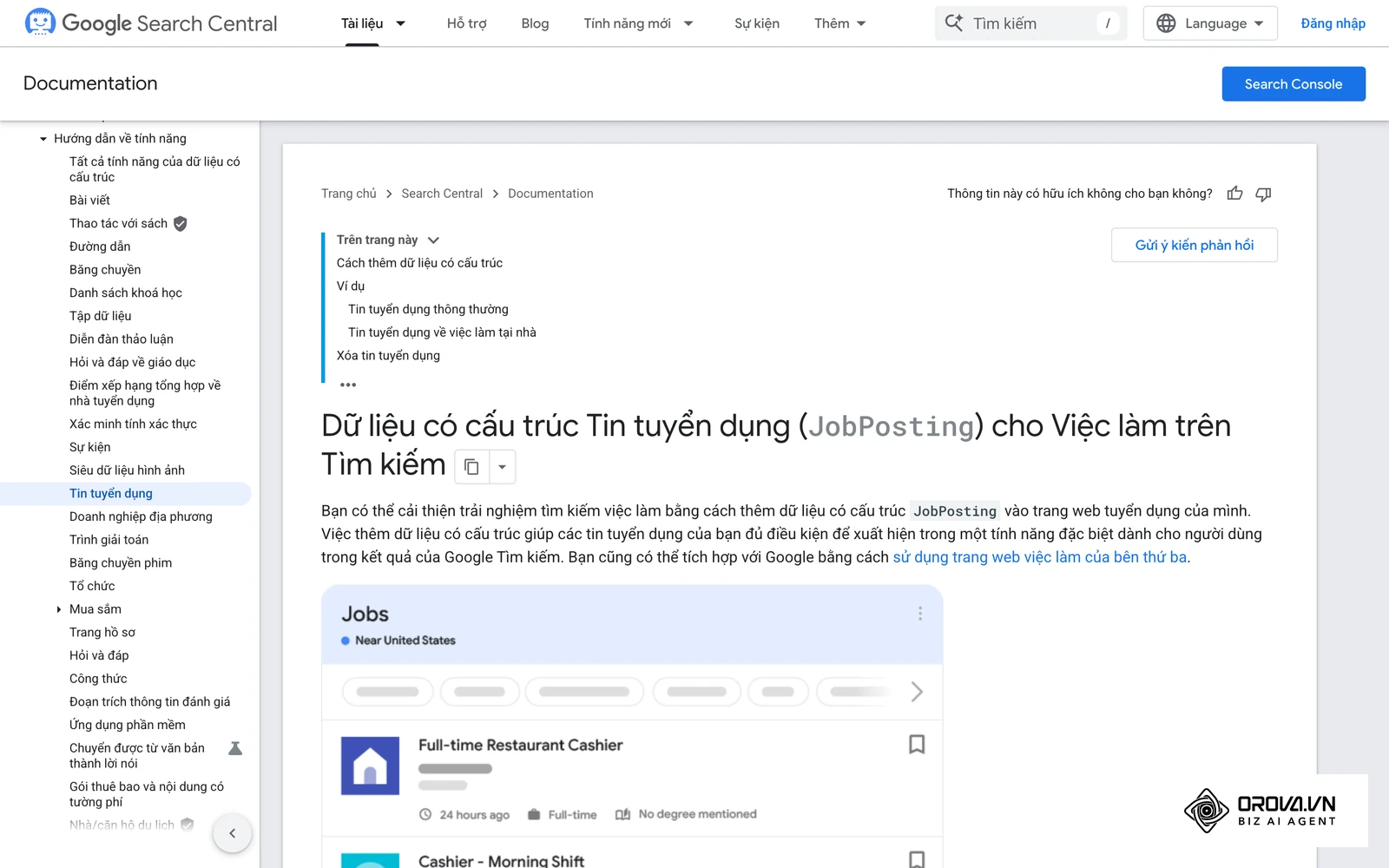Image resolution: width=1389 pixels, height=868 pixels.
Task: Click the Jobs card three-dot menu icon
Action: point(920,614)
